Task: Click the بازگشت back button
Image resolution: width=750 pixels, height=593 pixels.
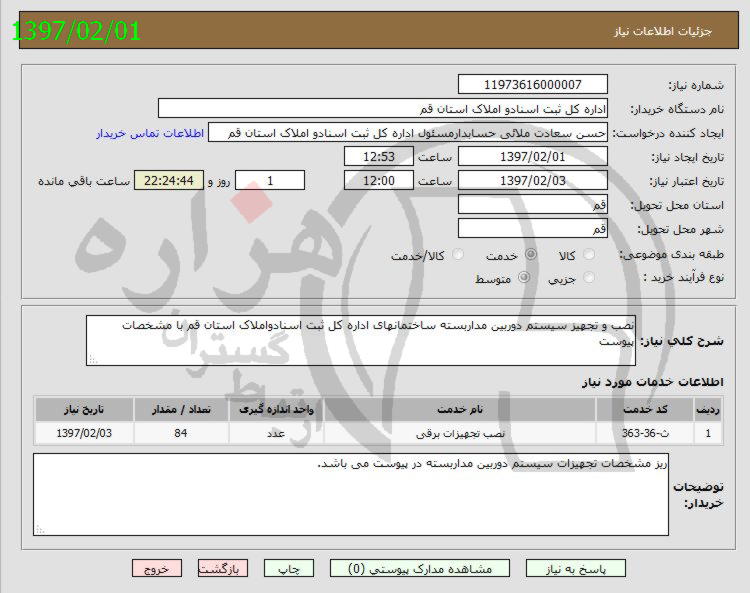Action: coord(223,569)
